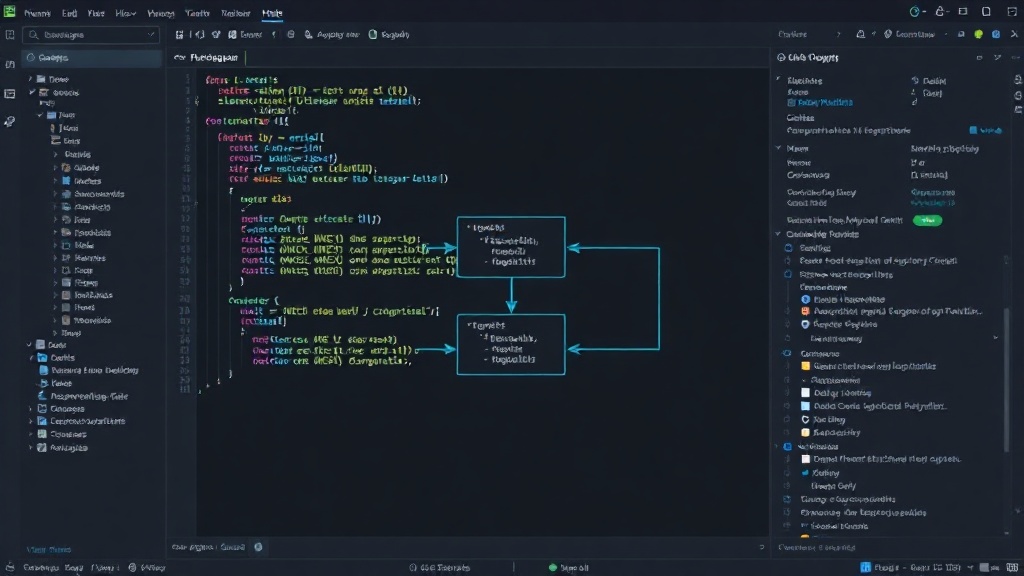Image resolution: width=1024 pixels, height=576 pixels.
Task: Click the rightmost icon in the status bar
Action: click(x=1012, y=567)
